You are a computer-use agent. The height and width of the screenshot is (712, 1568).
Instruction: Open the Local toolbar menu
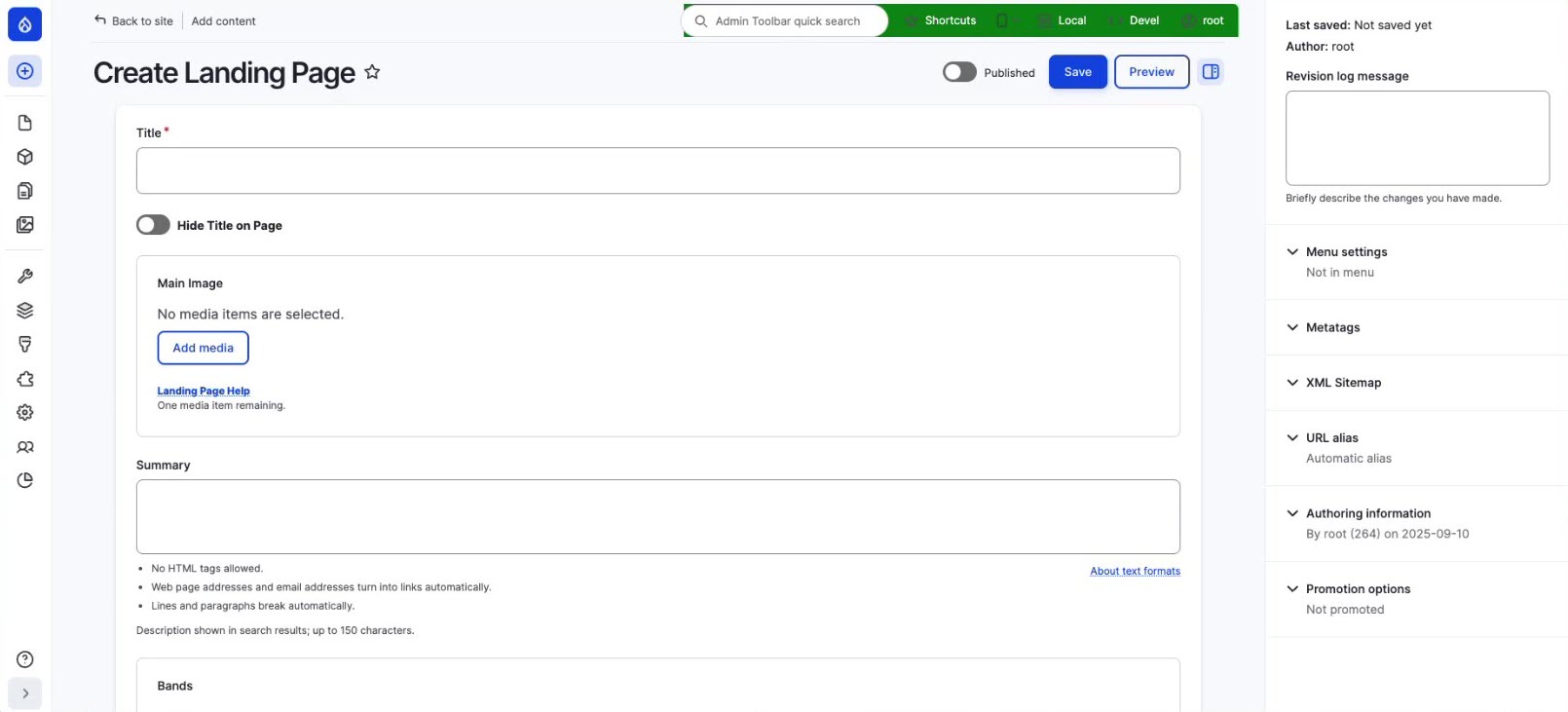pos(1062,20)
